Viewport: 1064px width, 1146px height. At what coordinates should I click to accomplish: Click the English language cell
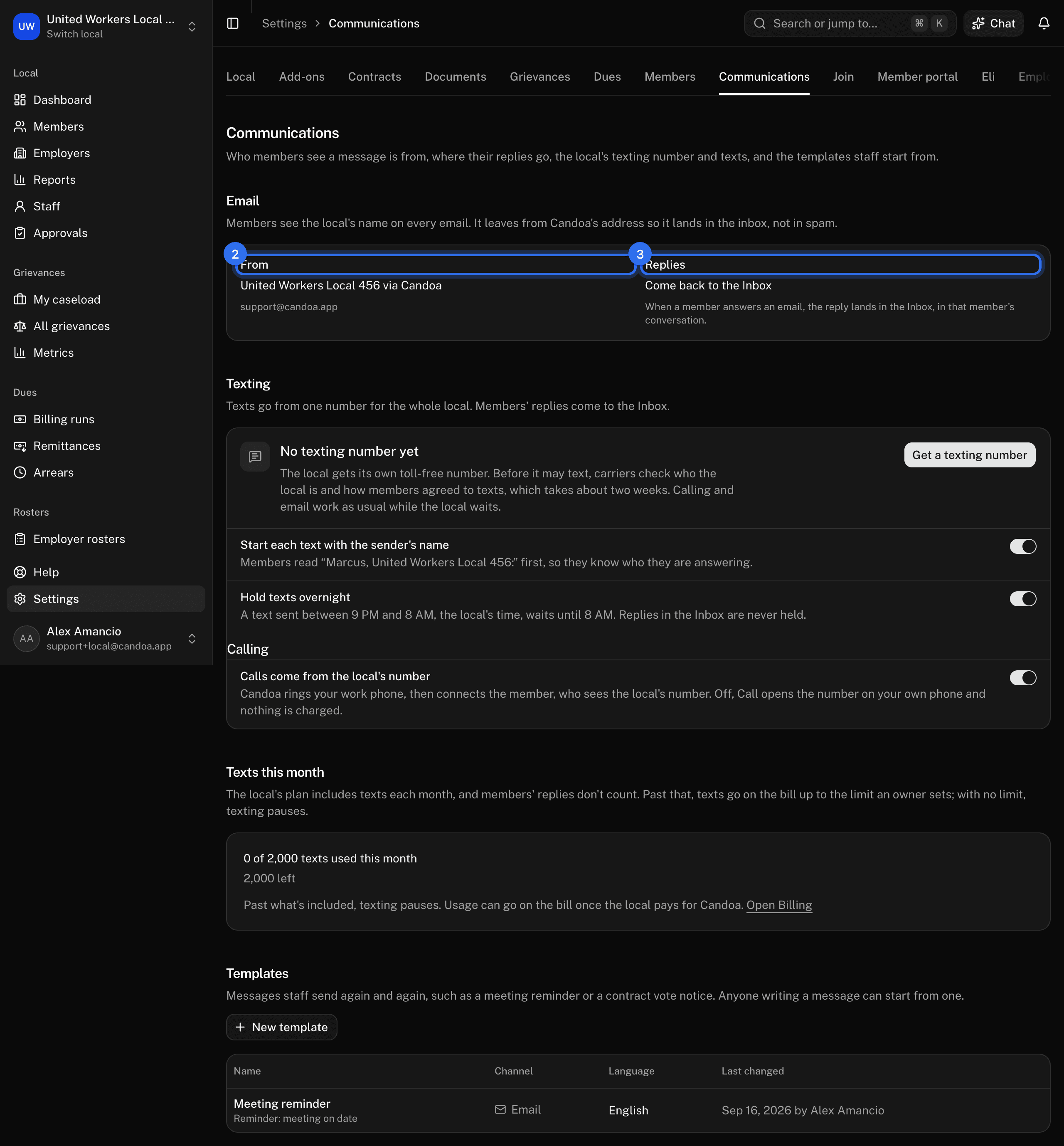(628, 1110)
